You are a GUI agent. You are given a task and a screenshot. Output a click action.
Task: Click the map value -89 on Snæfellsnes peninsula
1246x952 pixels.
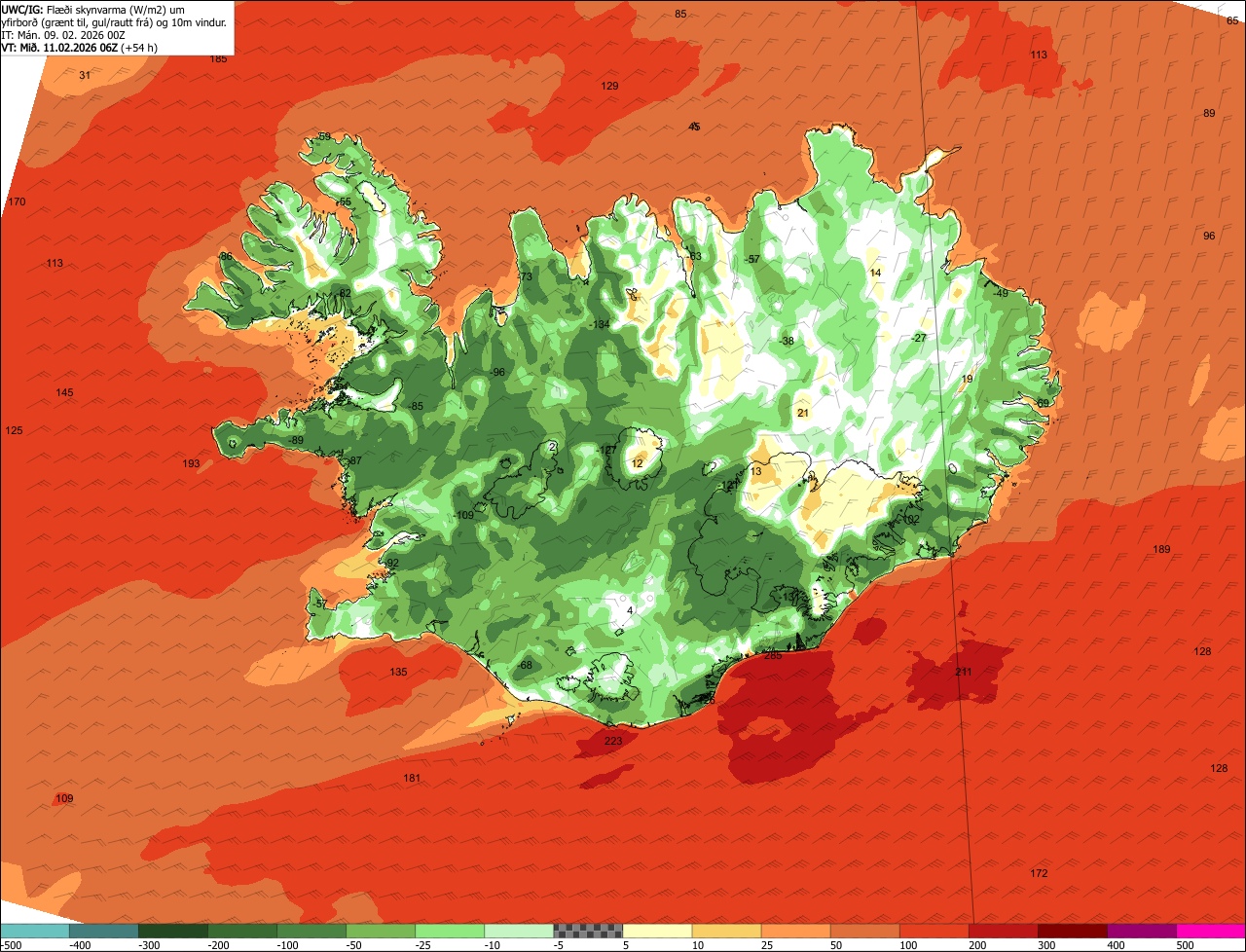(296, 441)
